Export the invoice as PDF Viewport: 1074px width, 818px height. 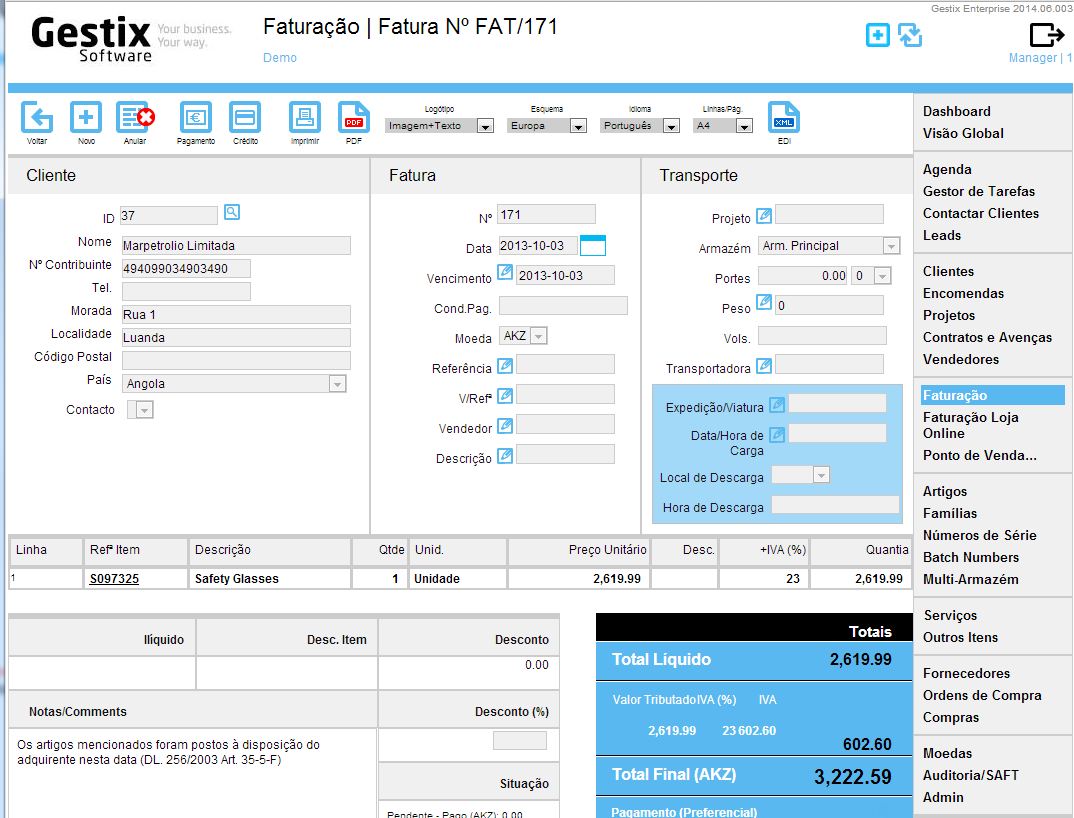353,118
